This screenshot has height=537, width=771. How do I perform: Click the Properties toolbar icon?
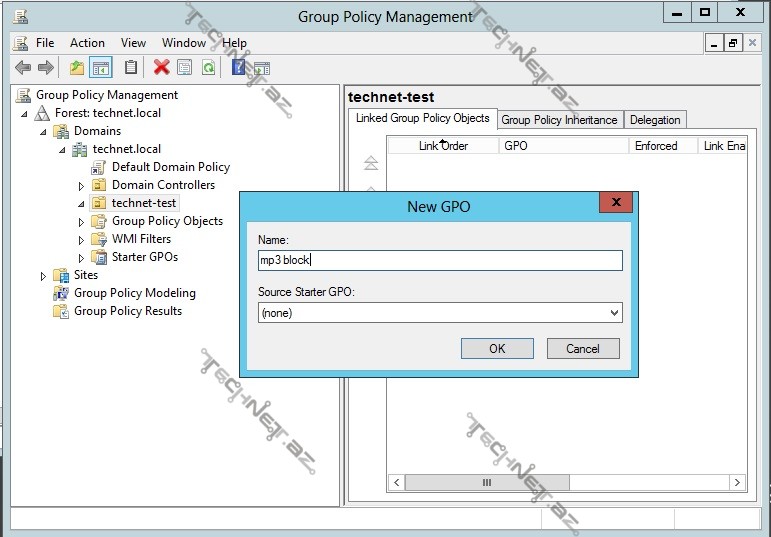[184, 68]
